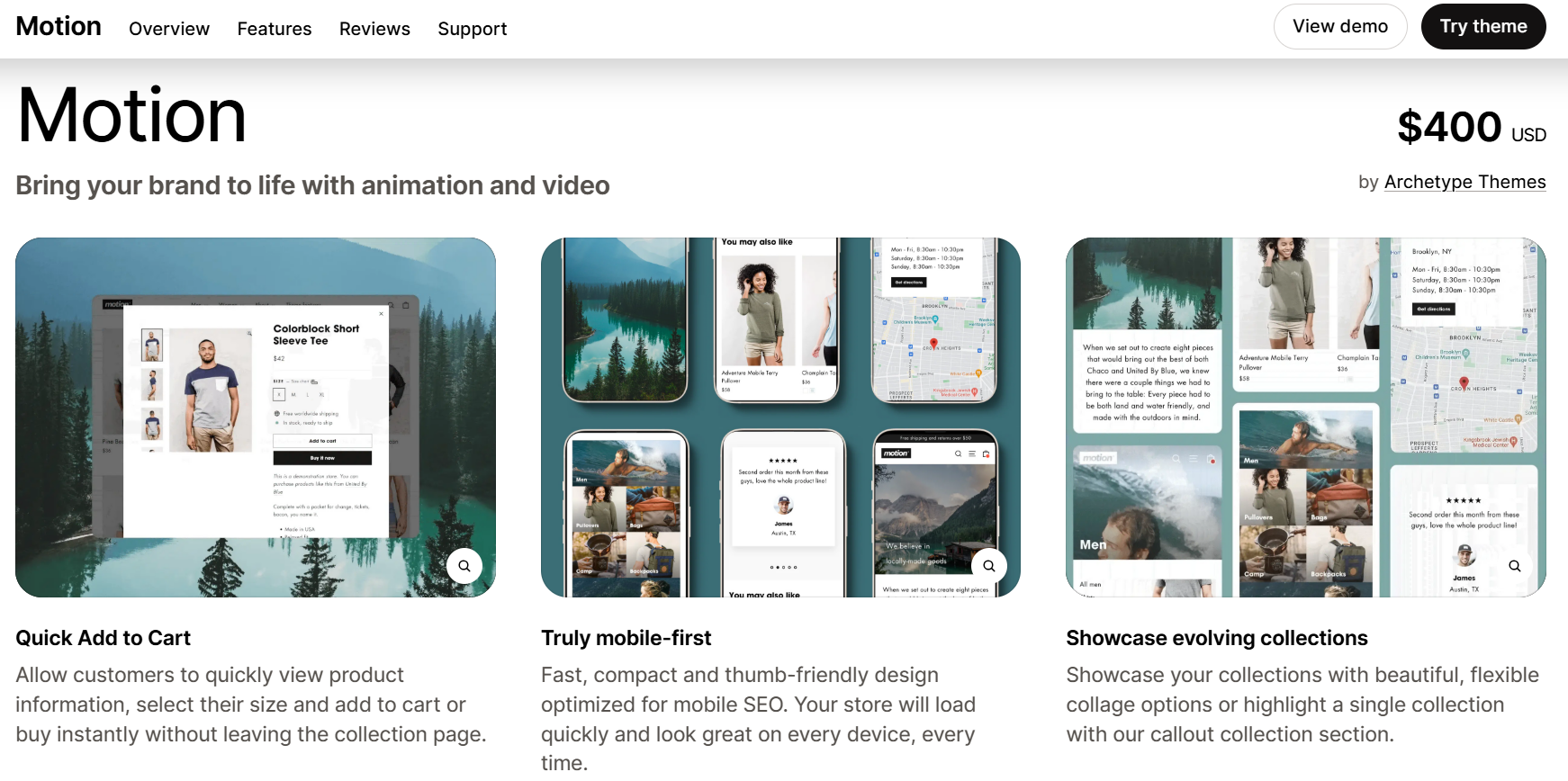
Task: Select the Quick Add to Cart heading
Action: pyautogui.click(x=104, y=638)
